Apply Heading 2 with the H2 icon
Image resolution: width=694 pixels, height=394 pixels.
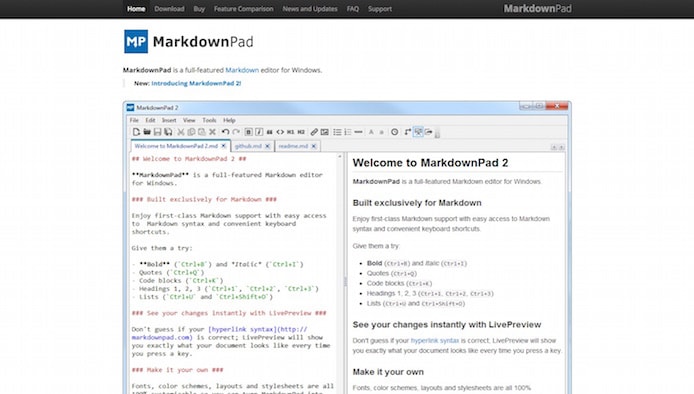tap(301, 132)
